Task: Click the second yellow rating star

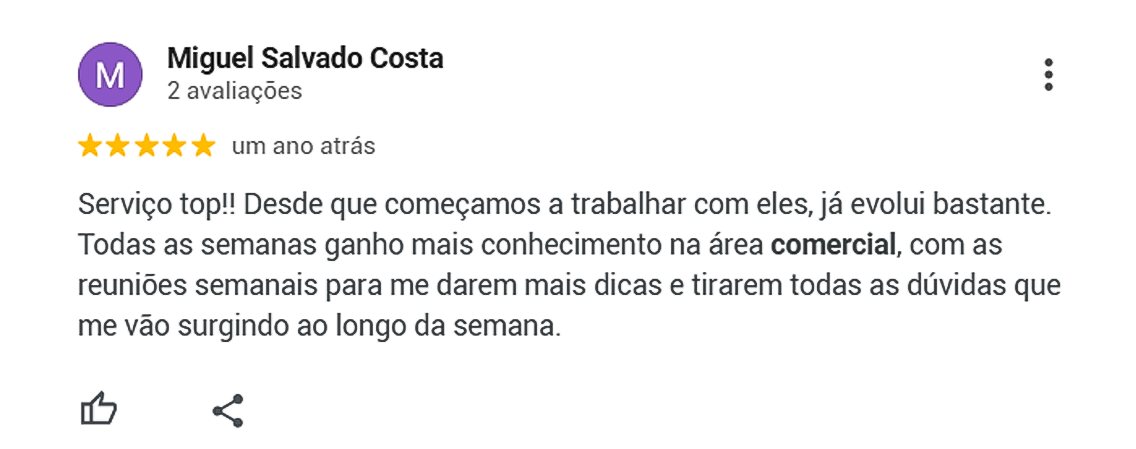Action: 118,146
